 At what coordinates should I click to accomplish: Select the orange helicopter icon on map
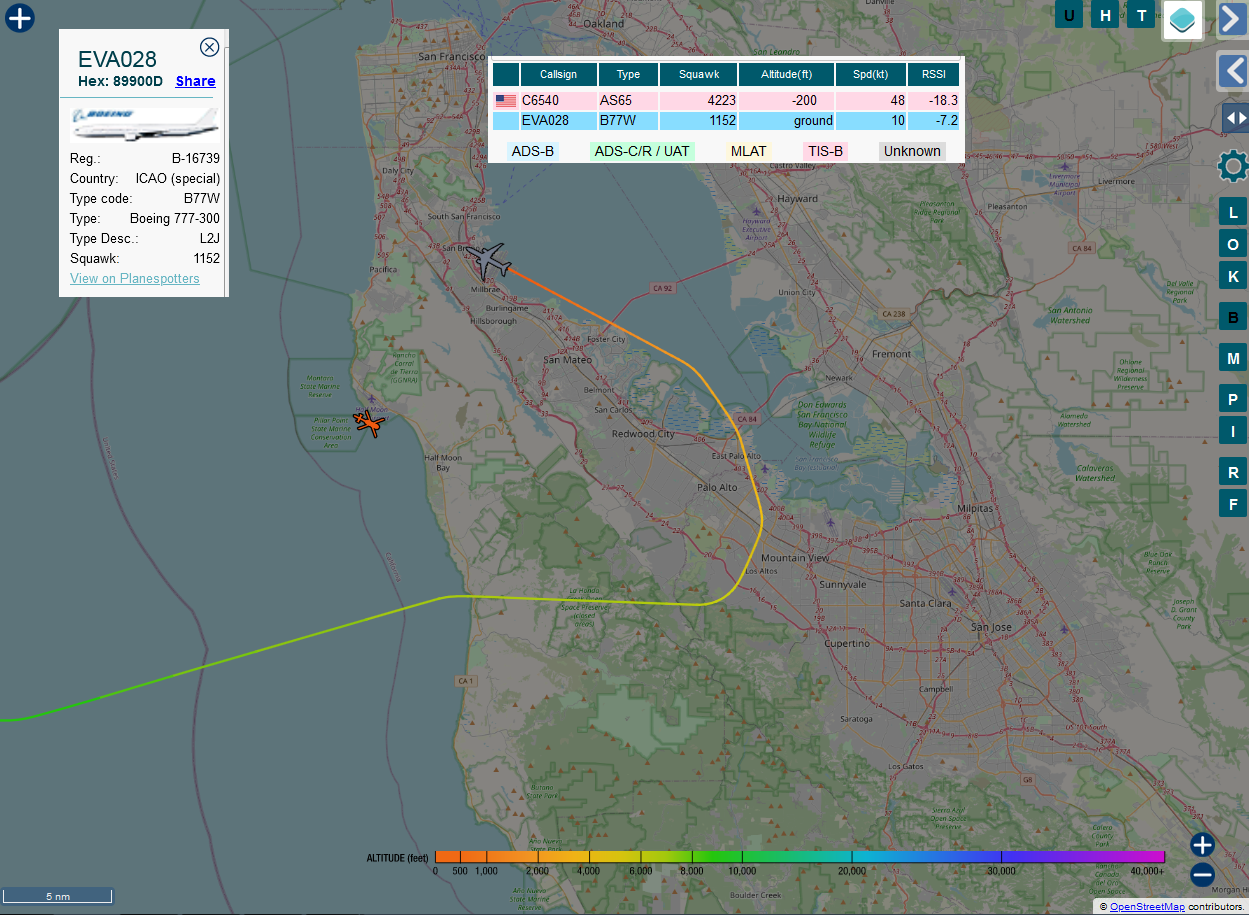tap(369, 423)
